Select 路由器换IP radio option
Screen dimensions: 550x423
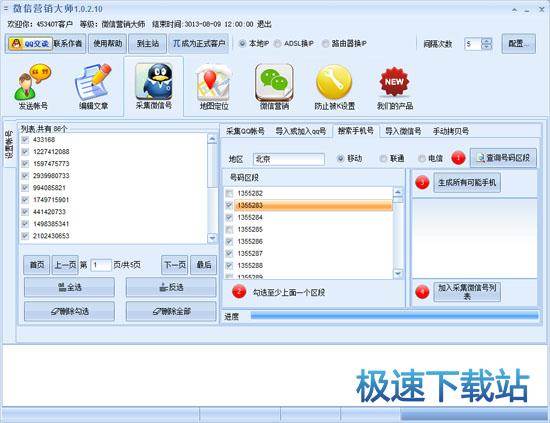[326, 44]
